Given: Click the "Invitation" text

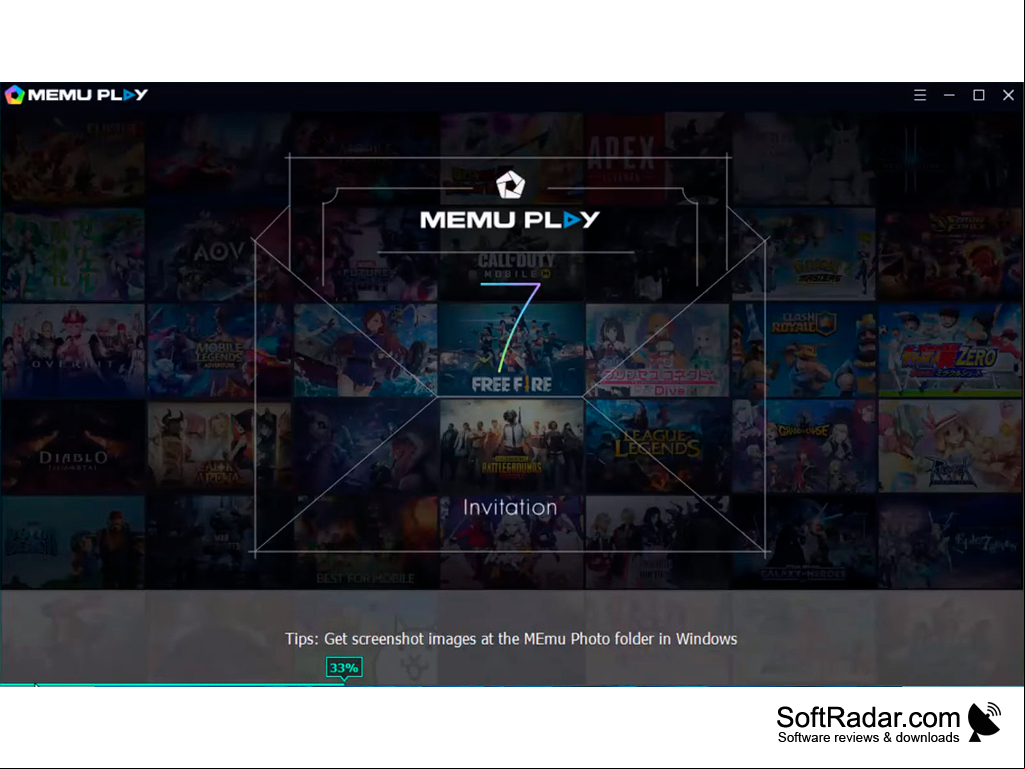Looking at the screenshot, I should tap(510, 507).
